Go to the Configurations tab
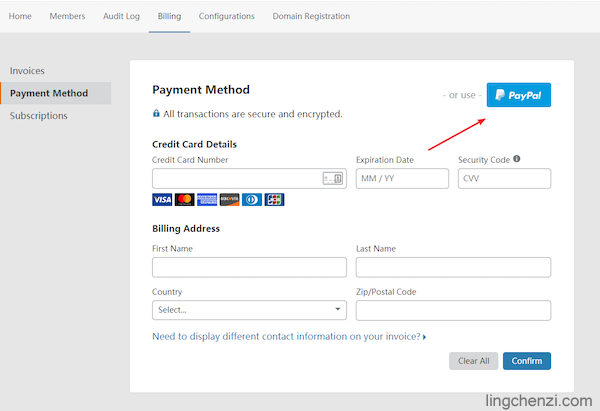This screenshot has width=600, height=411. (x=227, y=16)
